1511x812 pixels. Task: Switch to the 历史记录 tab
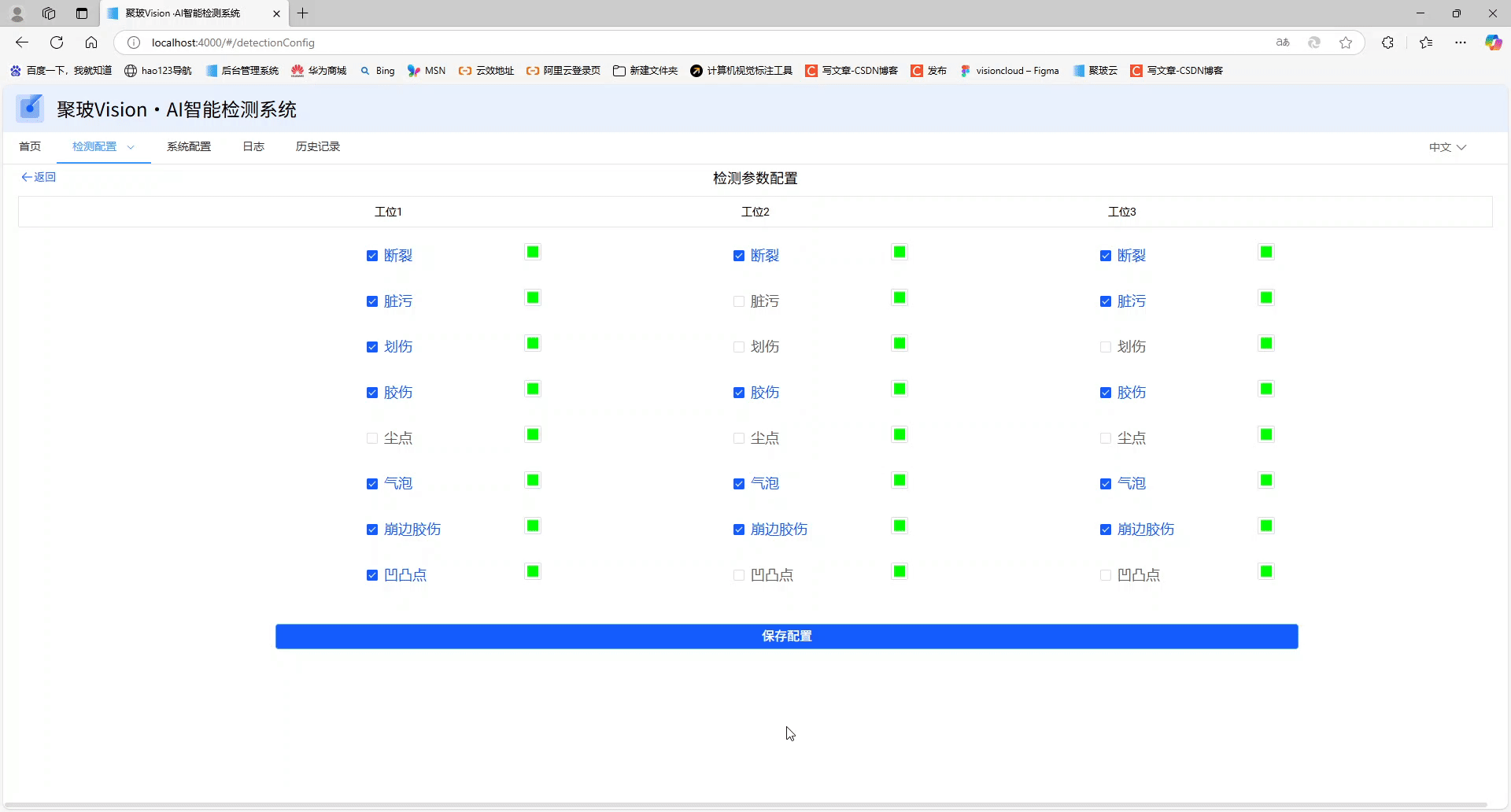click(317, 146)
